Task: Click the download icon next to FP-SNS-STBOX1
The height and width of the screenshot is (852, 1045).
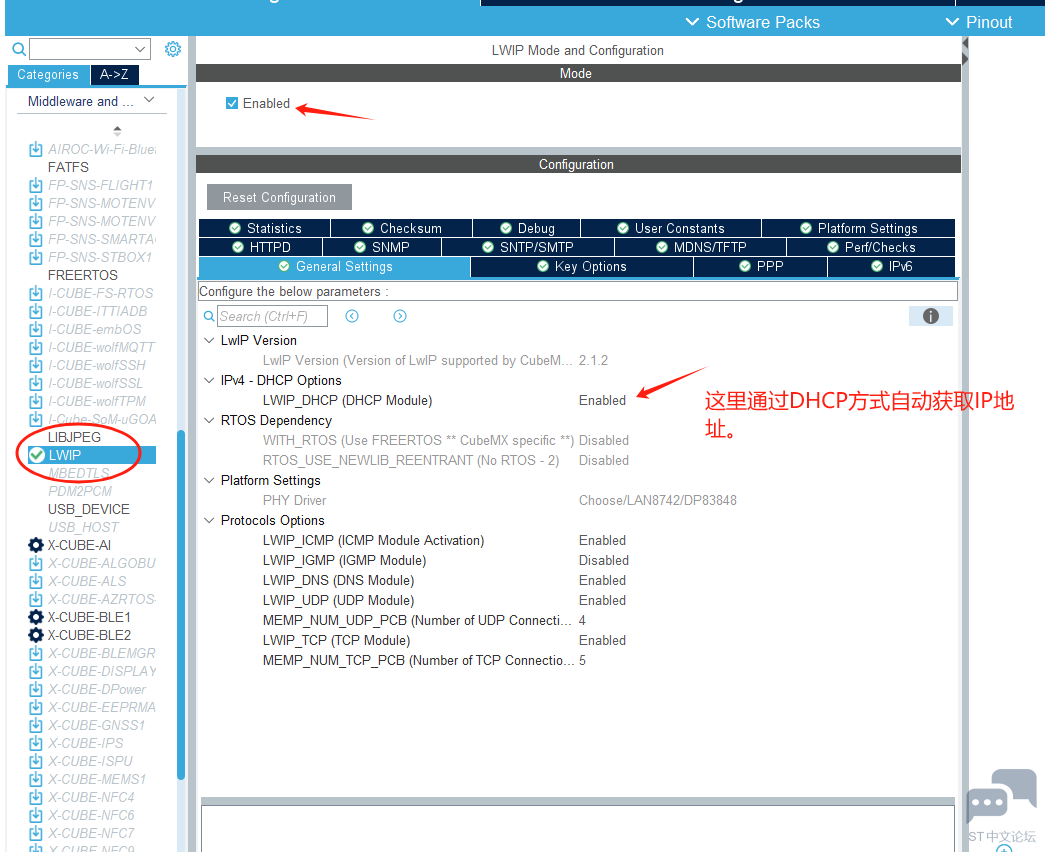Action: click(35, 257)
